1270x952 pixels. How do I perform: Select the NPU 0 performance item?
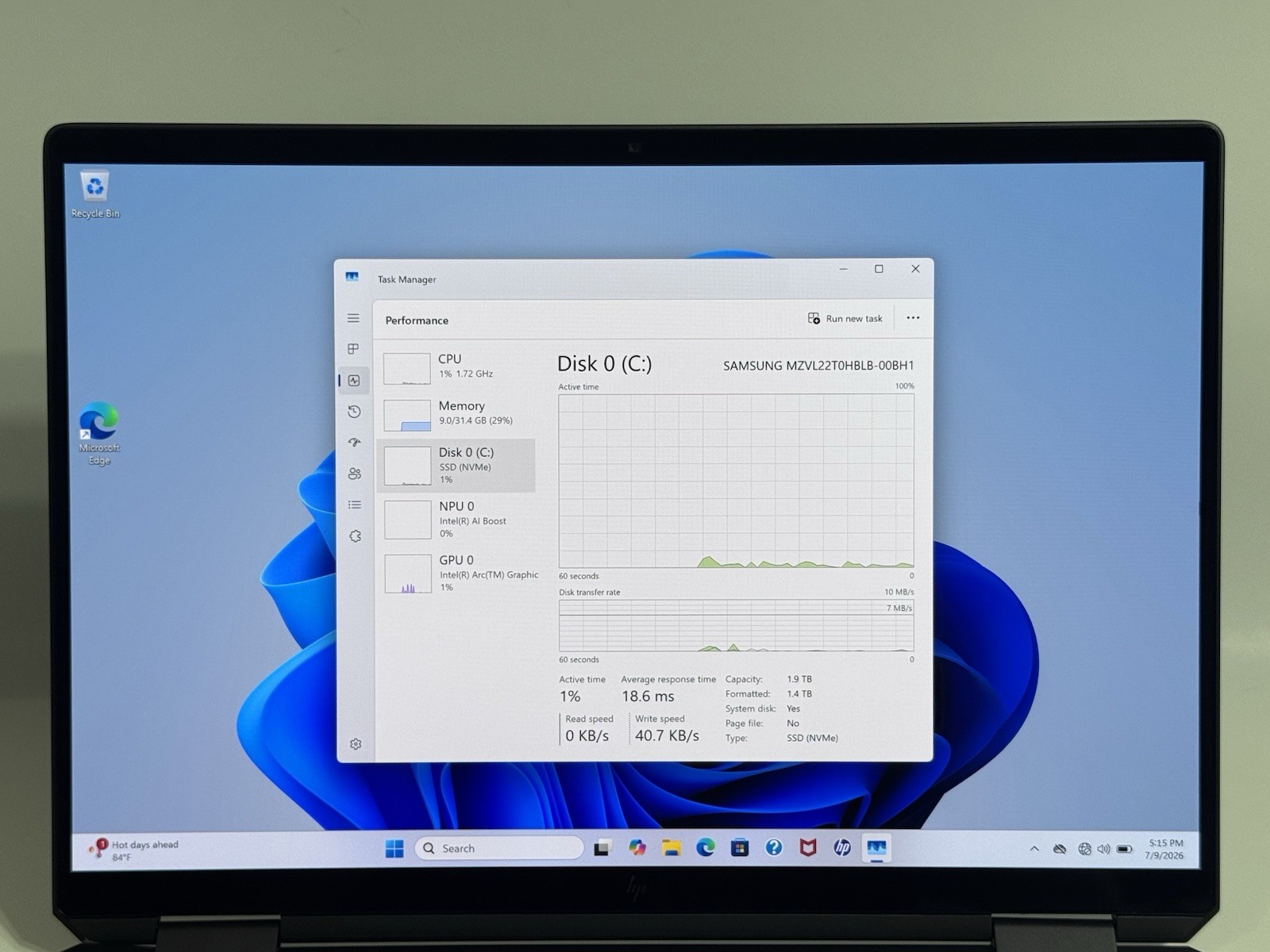coord(460,519)
